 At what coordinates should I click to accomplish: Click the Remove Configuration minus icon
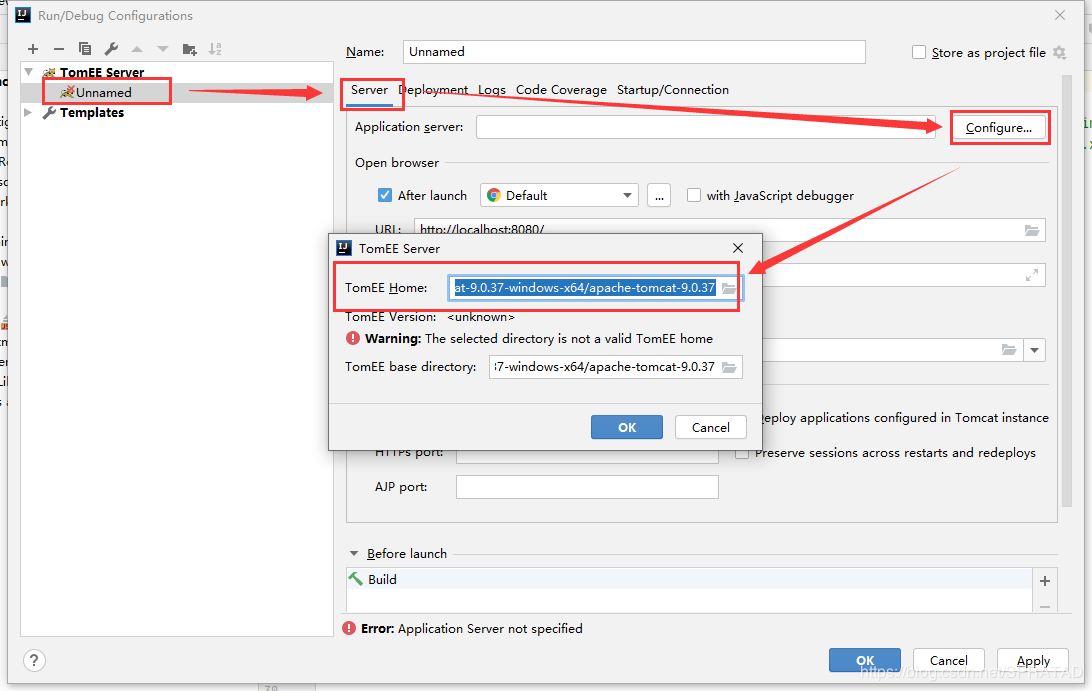59,49
